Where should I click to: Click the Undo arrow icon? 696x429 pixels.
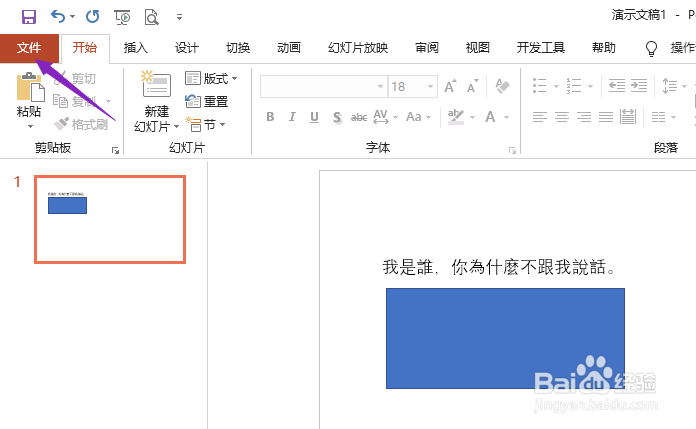click(58, 16)
